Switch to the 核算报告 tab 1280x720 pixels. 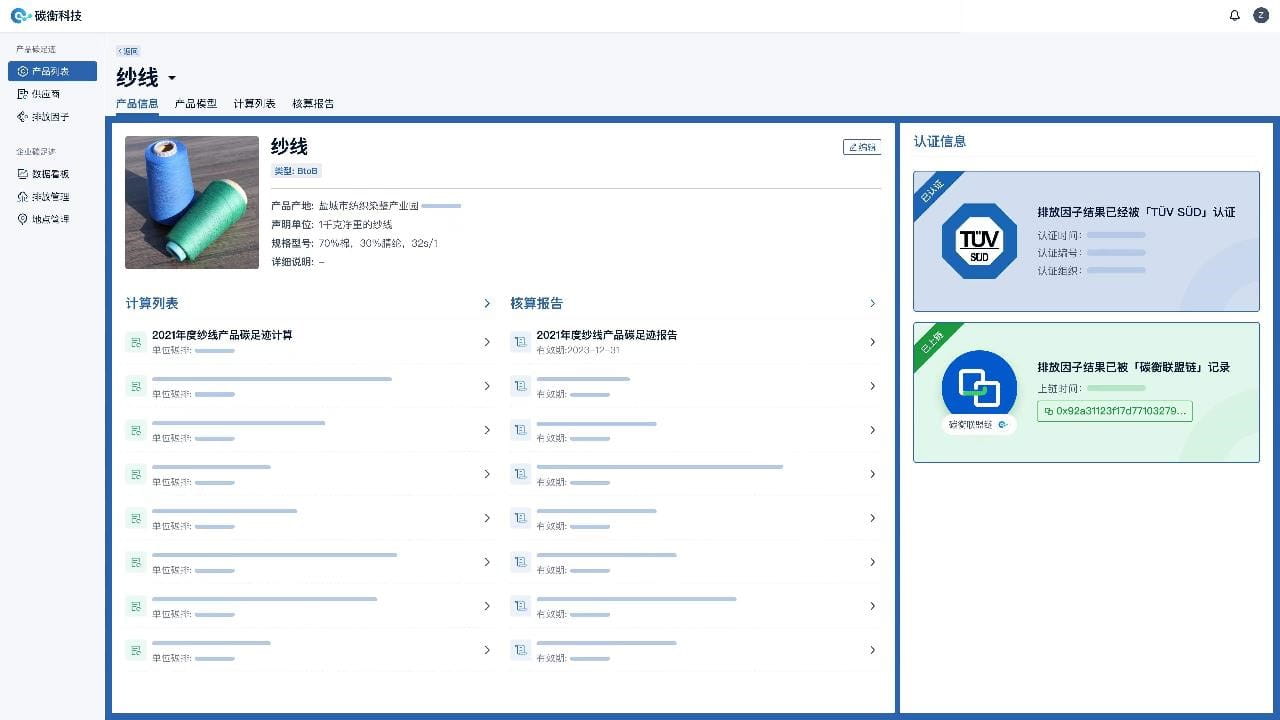coord(313,104)
